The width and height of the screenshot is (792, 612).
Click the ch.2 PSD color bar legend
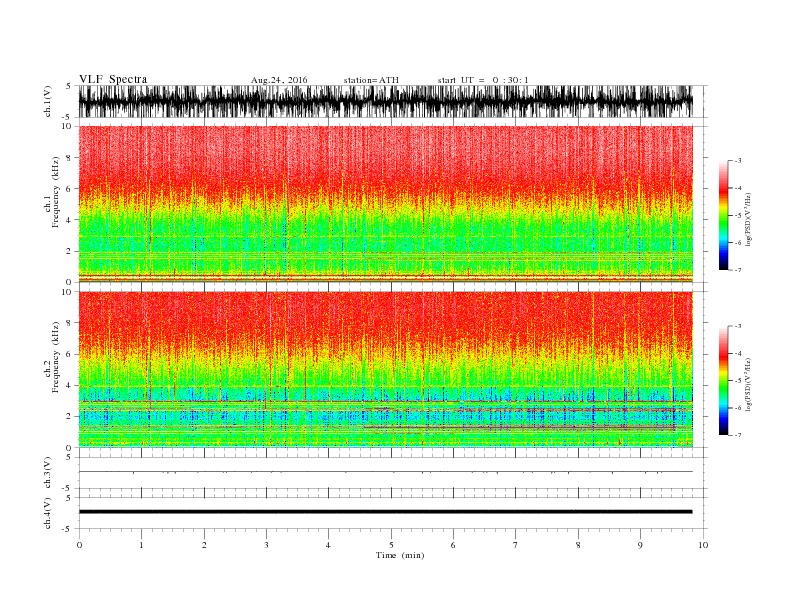(x=723, y=380)
